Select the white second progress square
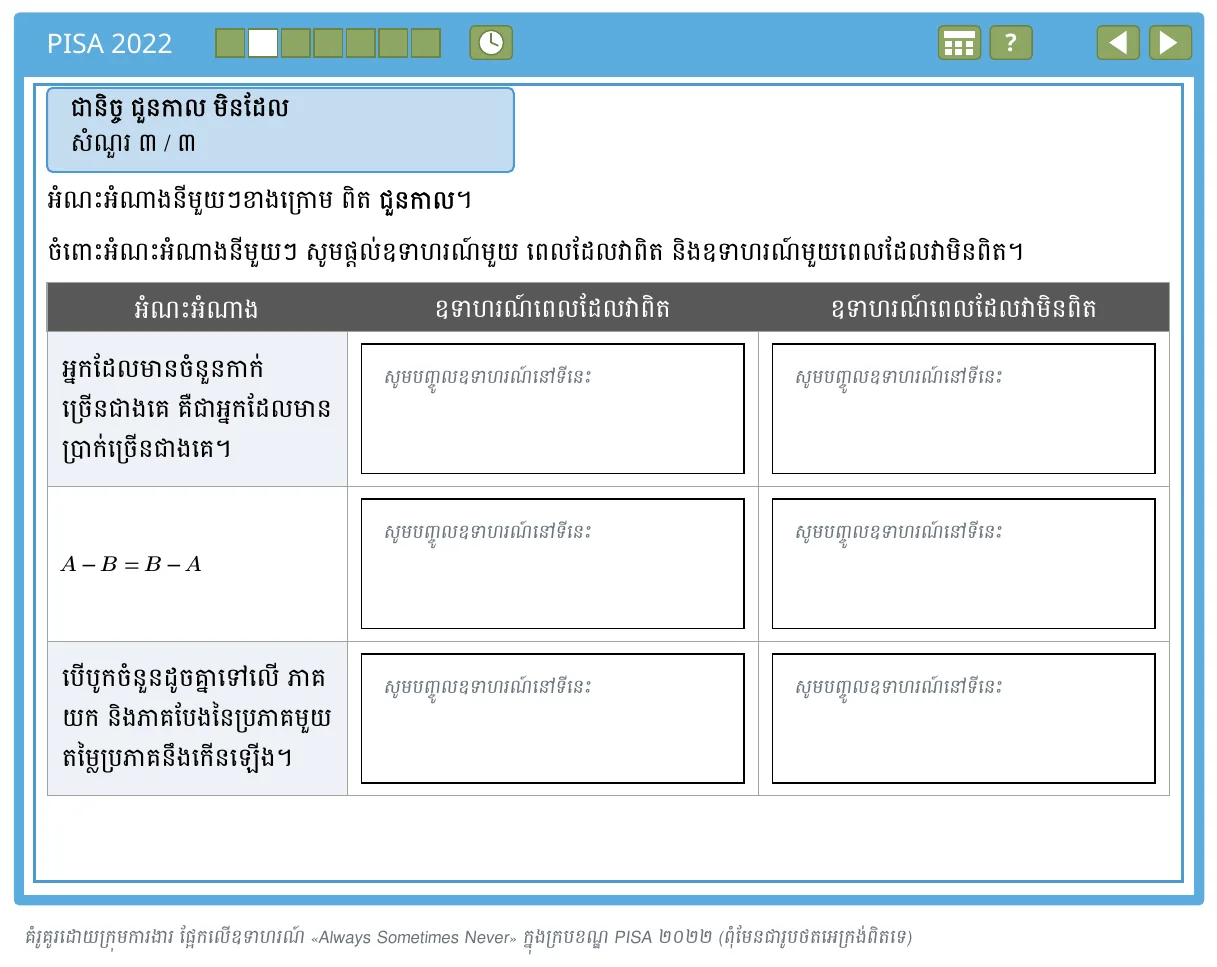The width and height of the screenshot is (1217, 967). pyautogui.click(x=263, y=43)
